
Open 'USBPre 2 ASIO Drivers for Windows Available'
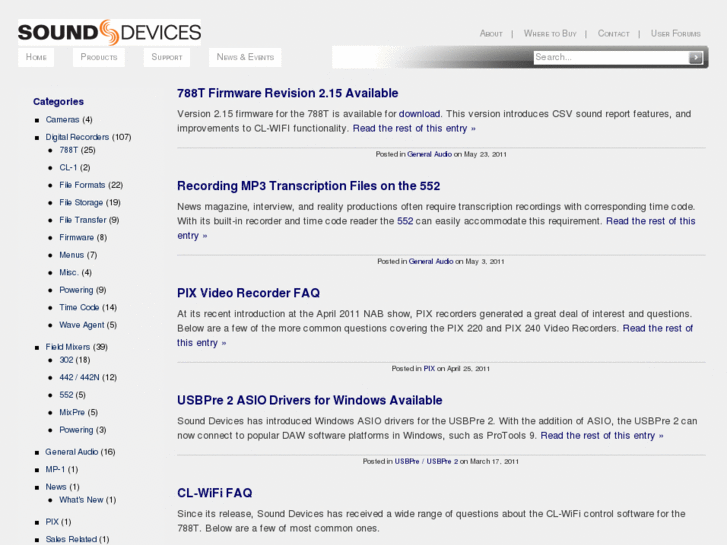tap(310, 400)
